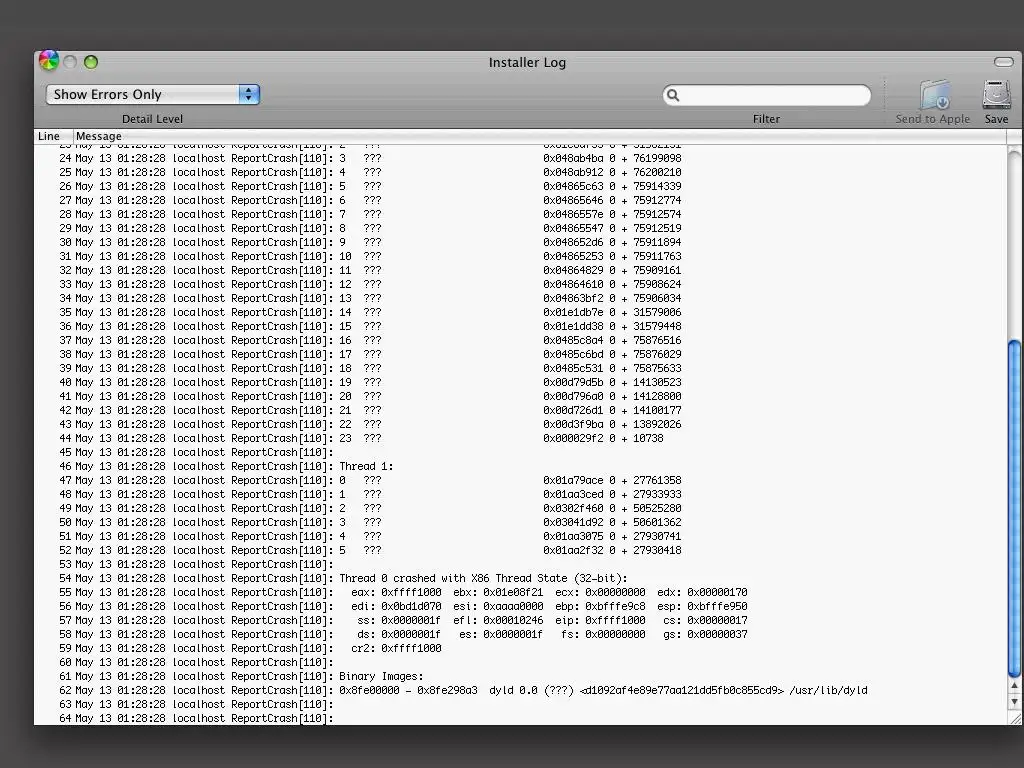
Task: Select log line 24 with 0x048ab4ba
Action: point(520,158)
